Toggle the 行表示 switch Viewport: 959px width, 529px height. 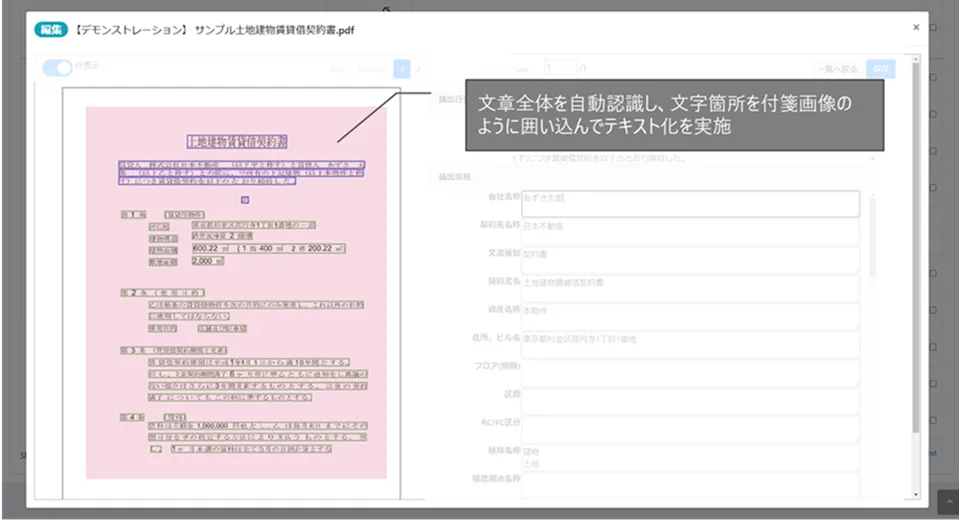pyautogui.click(x=58, y=68)
